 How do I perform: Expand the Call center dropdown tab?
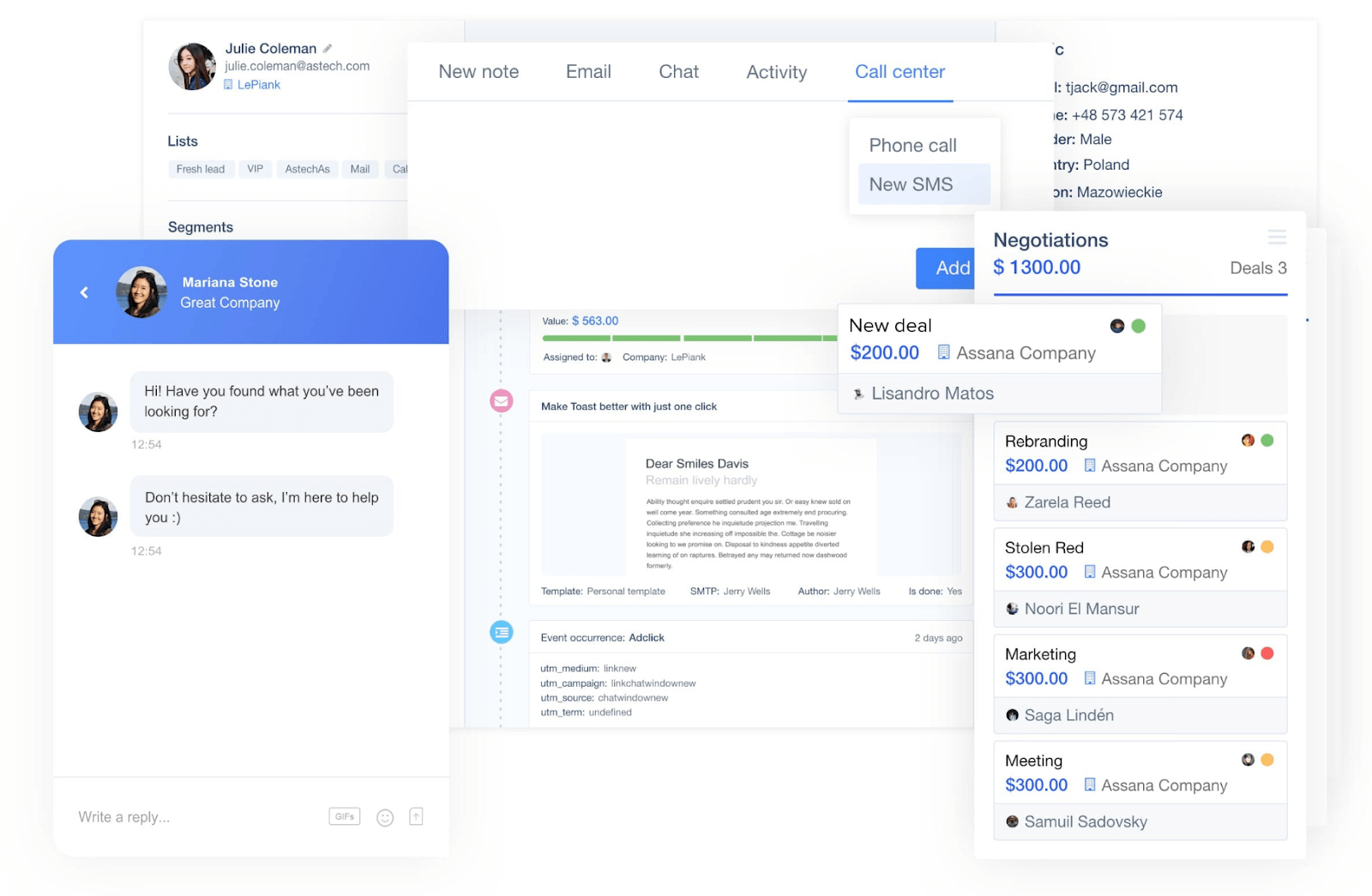[900, 72]
